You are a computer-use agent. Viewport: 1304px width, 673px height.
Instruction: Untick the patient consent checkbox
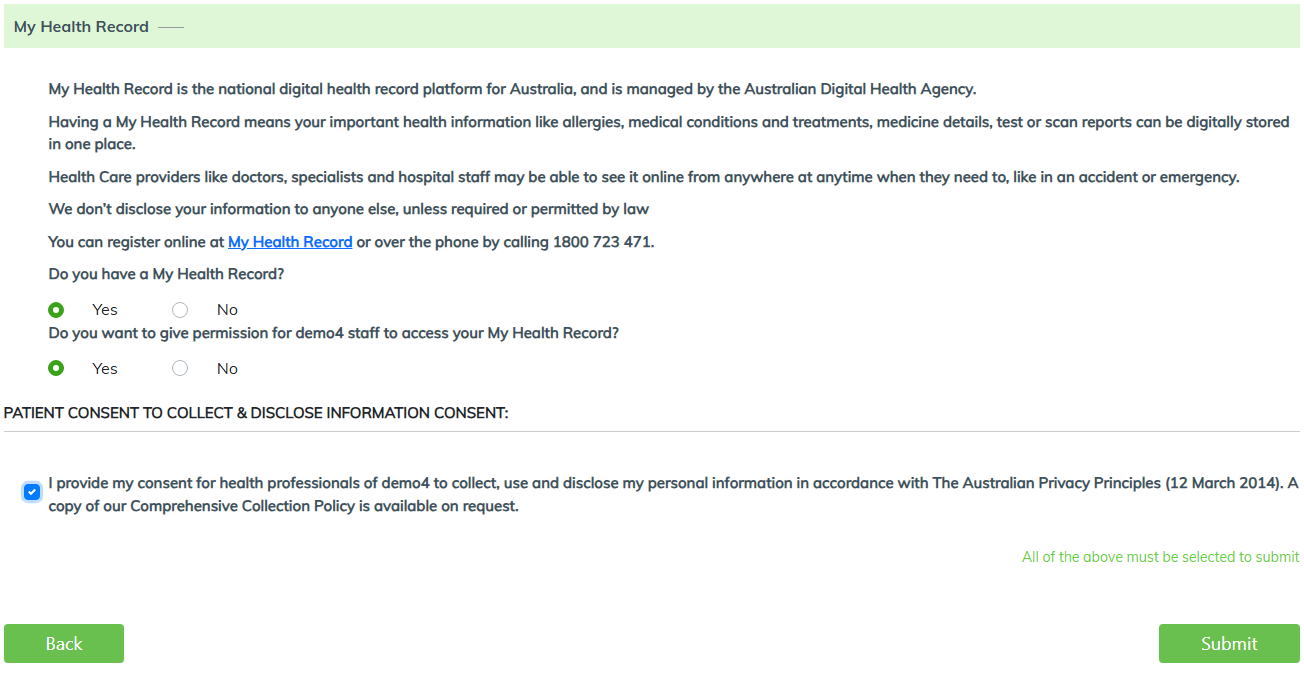tap(32, 492)
